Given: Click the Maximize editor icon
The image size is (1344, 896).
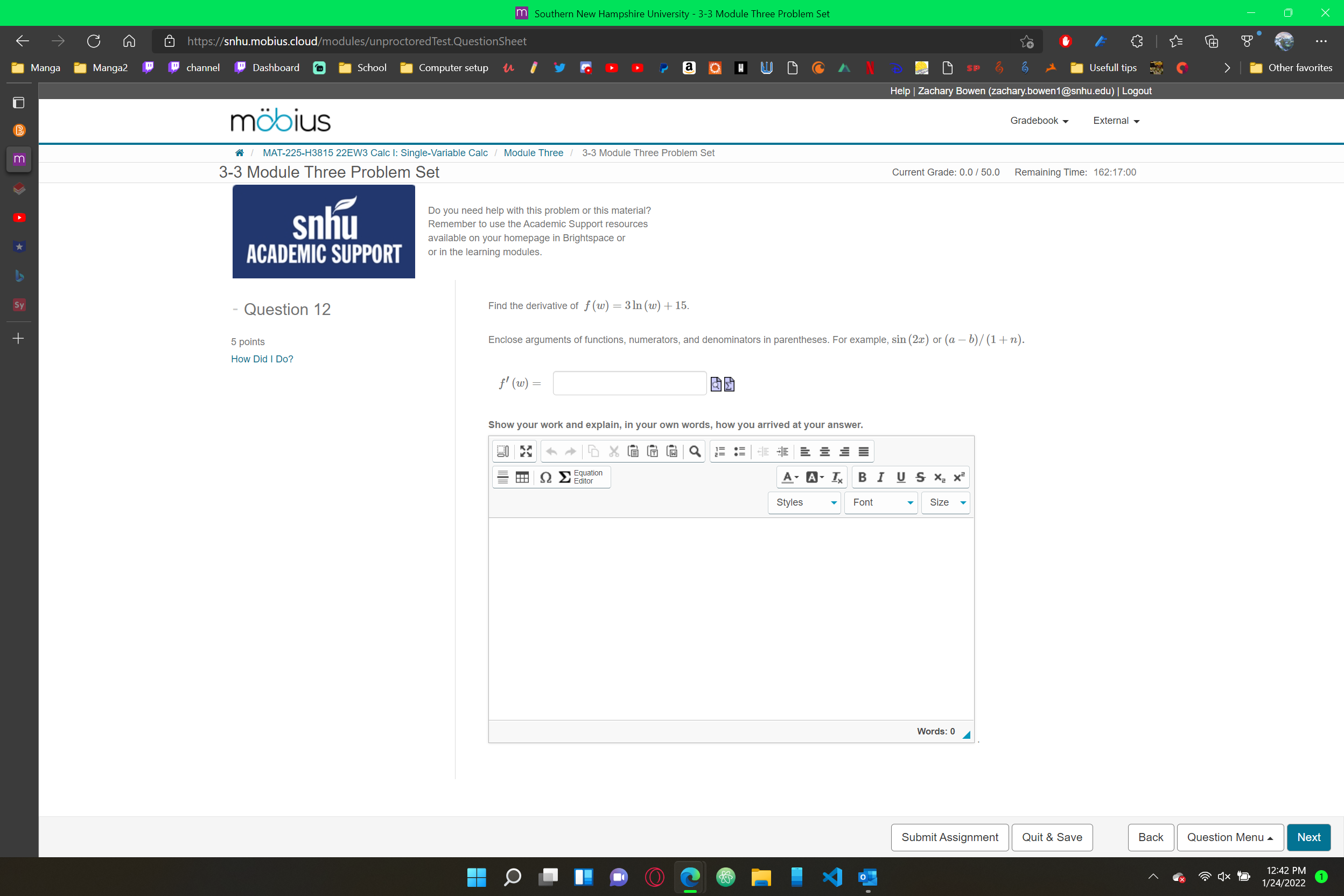Looking at the screenshot, I should (525, 451).
